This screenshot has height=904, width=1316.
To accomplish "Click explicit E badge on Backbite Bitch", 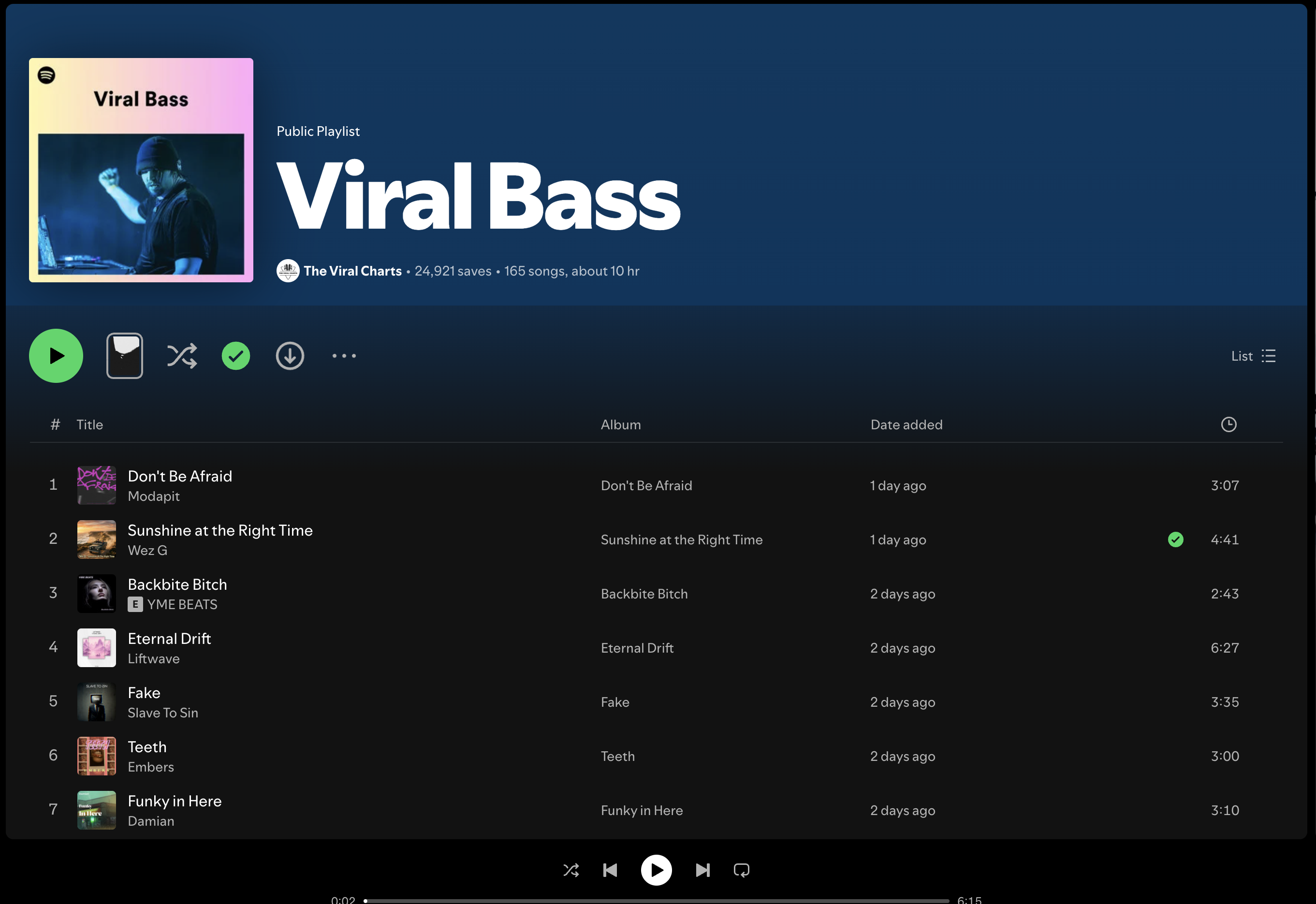I will click(x=135, y=604).
